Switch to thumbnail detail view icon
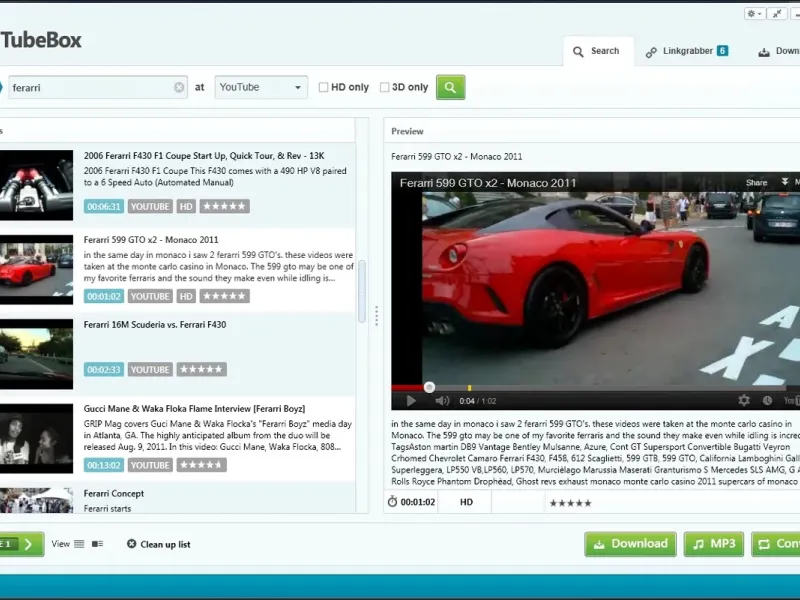 97,544
